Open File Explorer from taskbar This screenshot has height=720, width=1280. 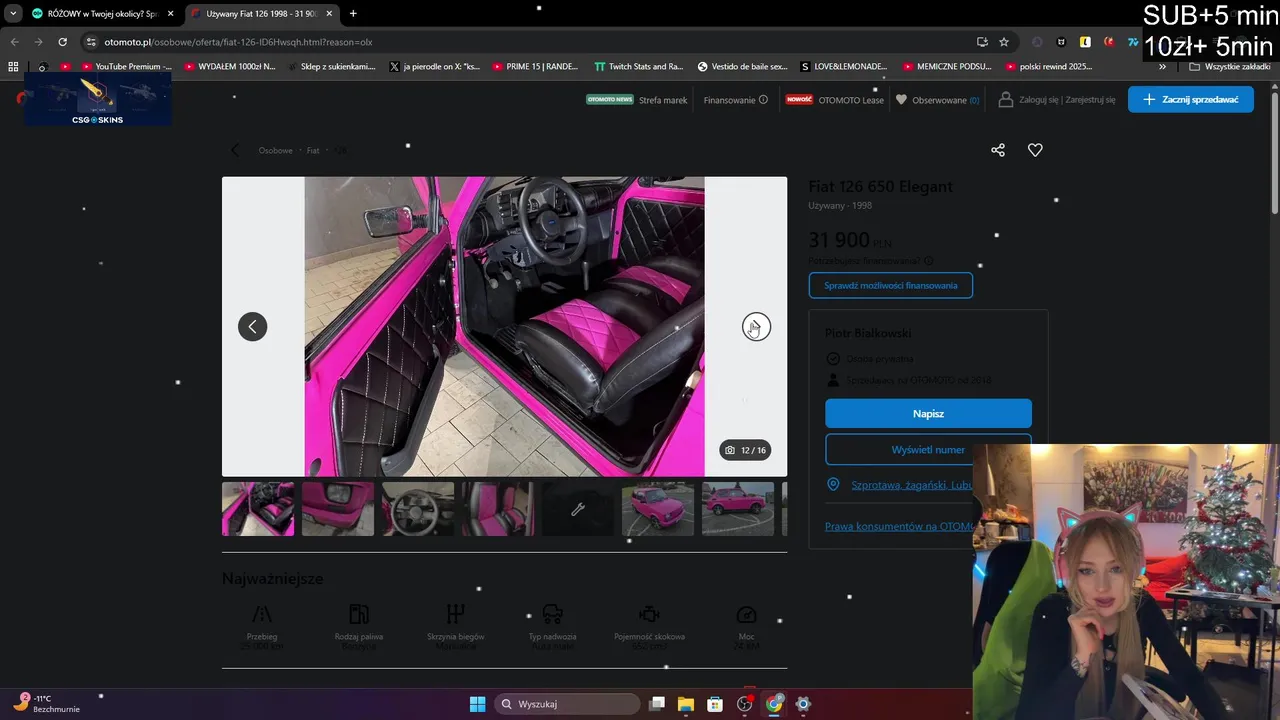pos(686,704)
